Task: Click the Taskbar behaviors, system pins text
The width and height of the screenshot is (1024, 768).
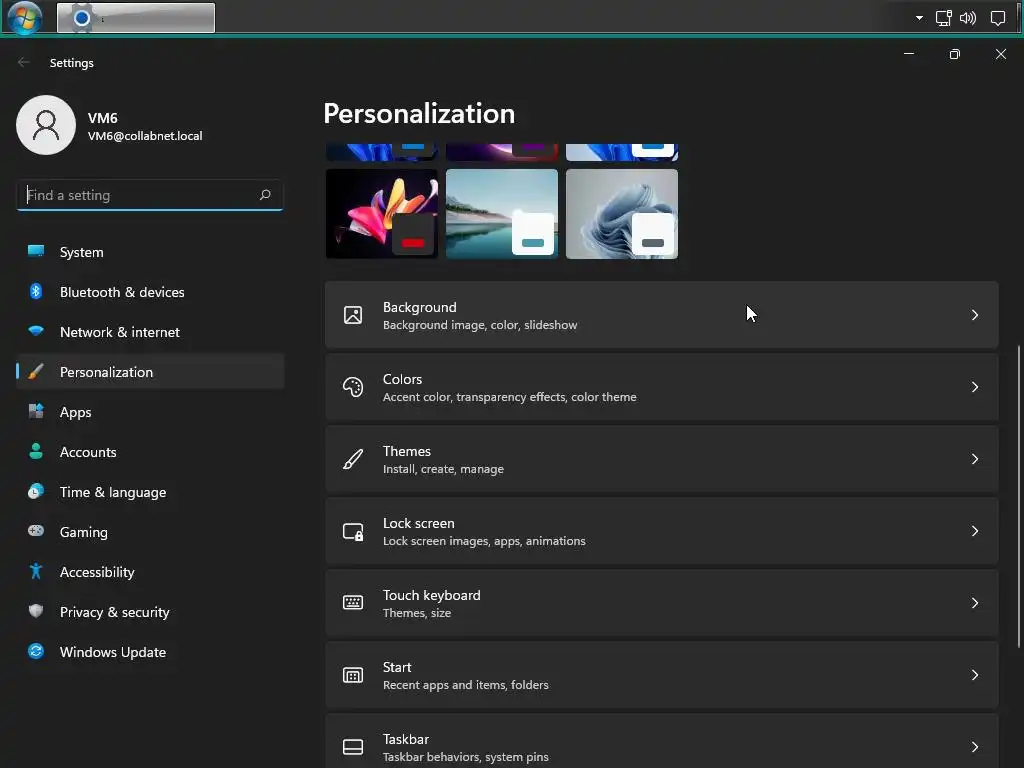Action: [466, 757]
